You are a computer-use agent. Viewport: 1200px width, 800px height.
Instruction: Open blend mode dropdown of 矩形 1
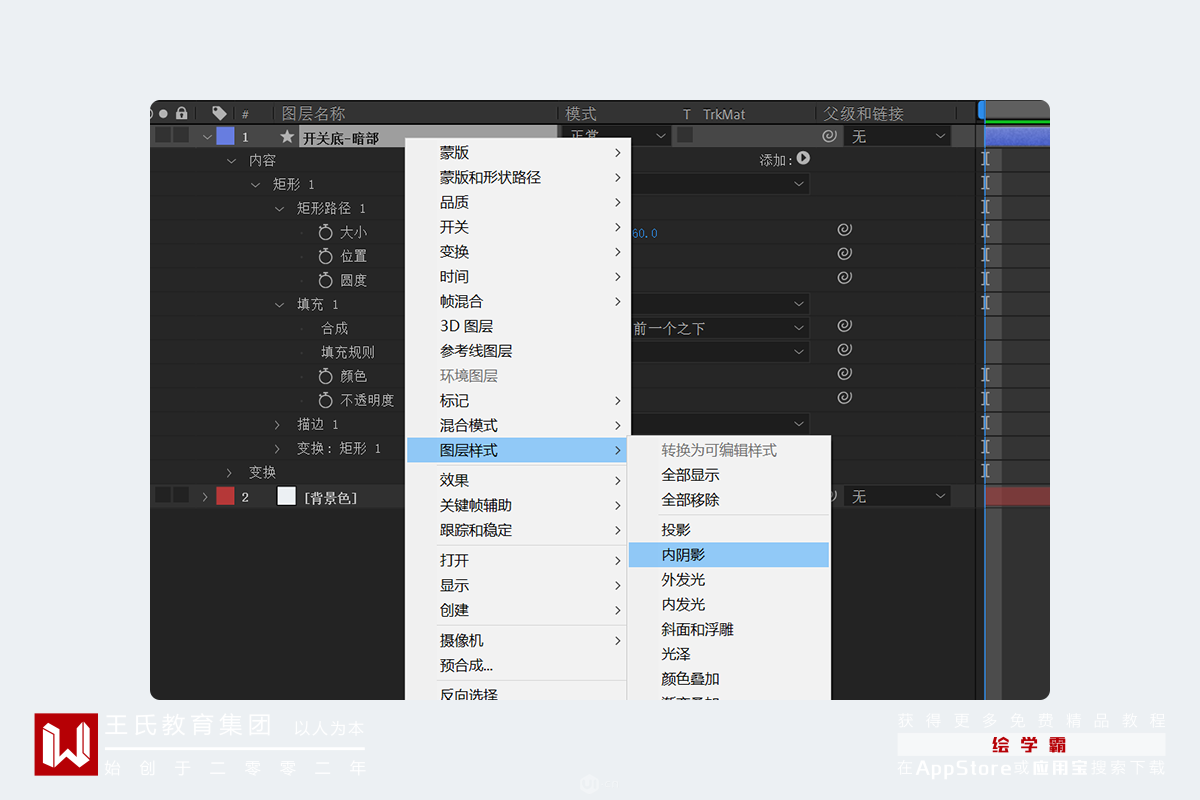coord(720,184)
